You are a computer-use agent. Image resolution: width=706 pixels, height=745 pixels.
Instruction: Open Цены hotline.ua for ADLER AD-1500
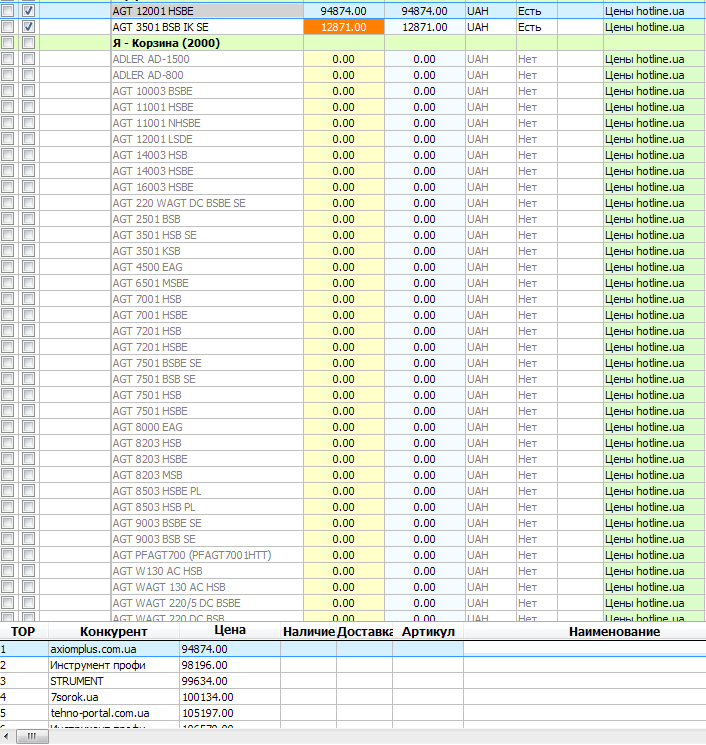[645, 59]
